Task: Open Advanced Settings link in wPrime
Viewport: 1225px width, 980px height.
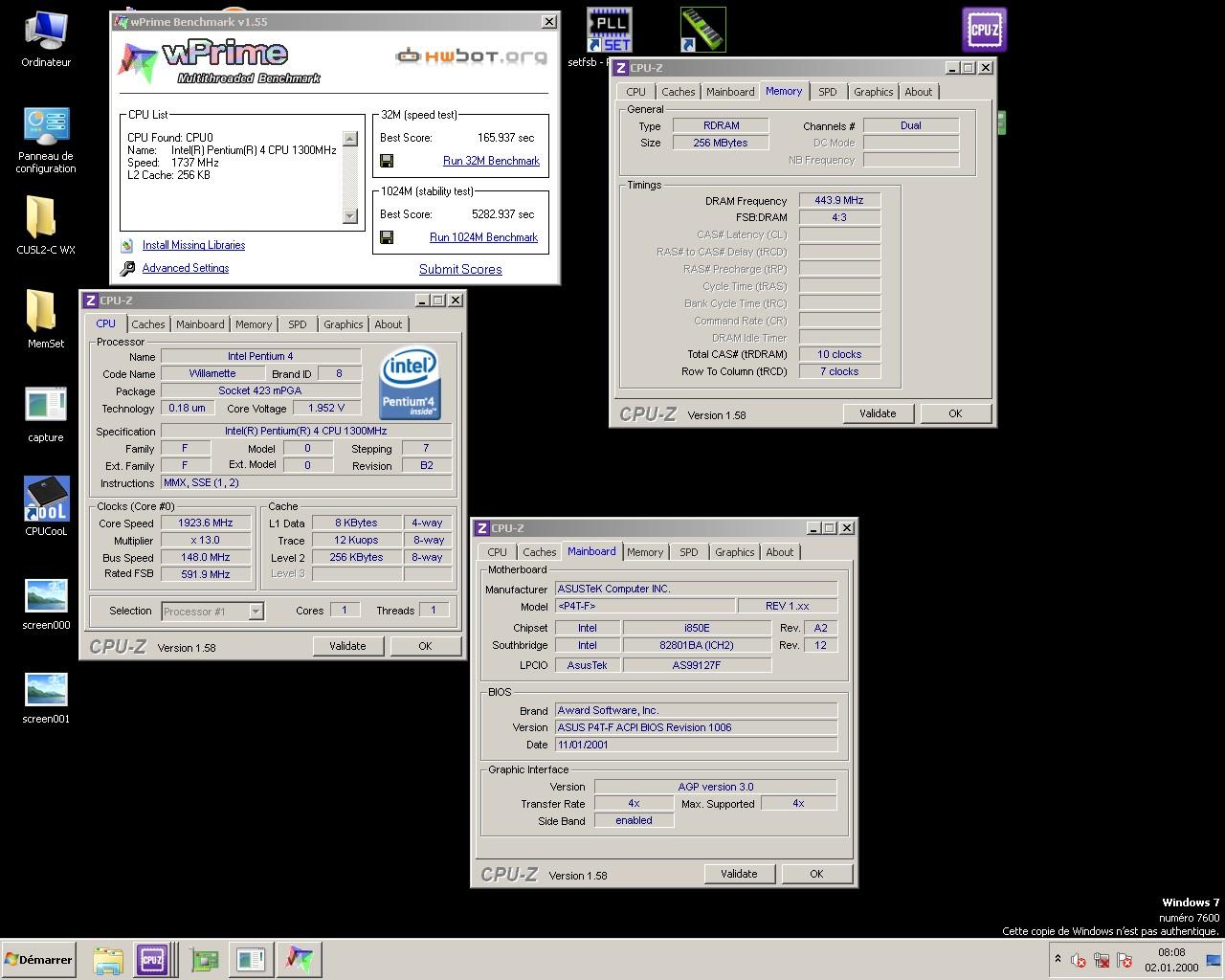Action: click(x=186, y=268)
